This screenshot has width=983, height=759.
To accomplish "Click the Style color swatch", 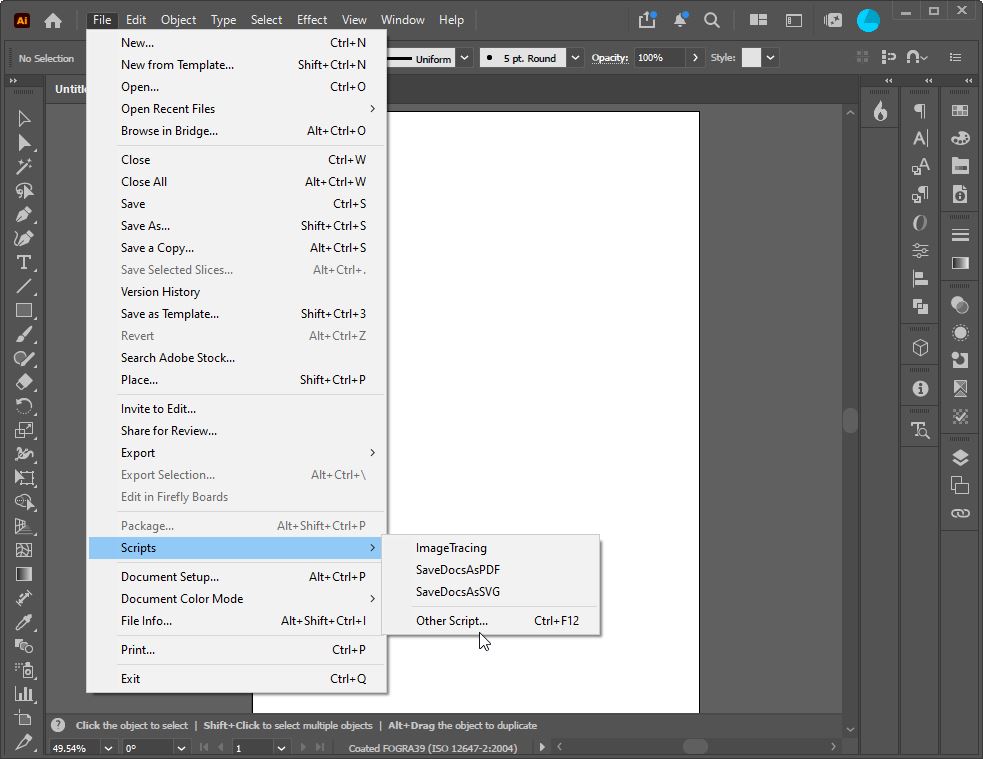I will [x=751, y=58].
